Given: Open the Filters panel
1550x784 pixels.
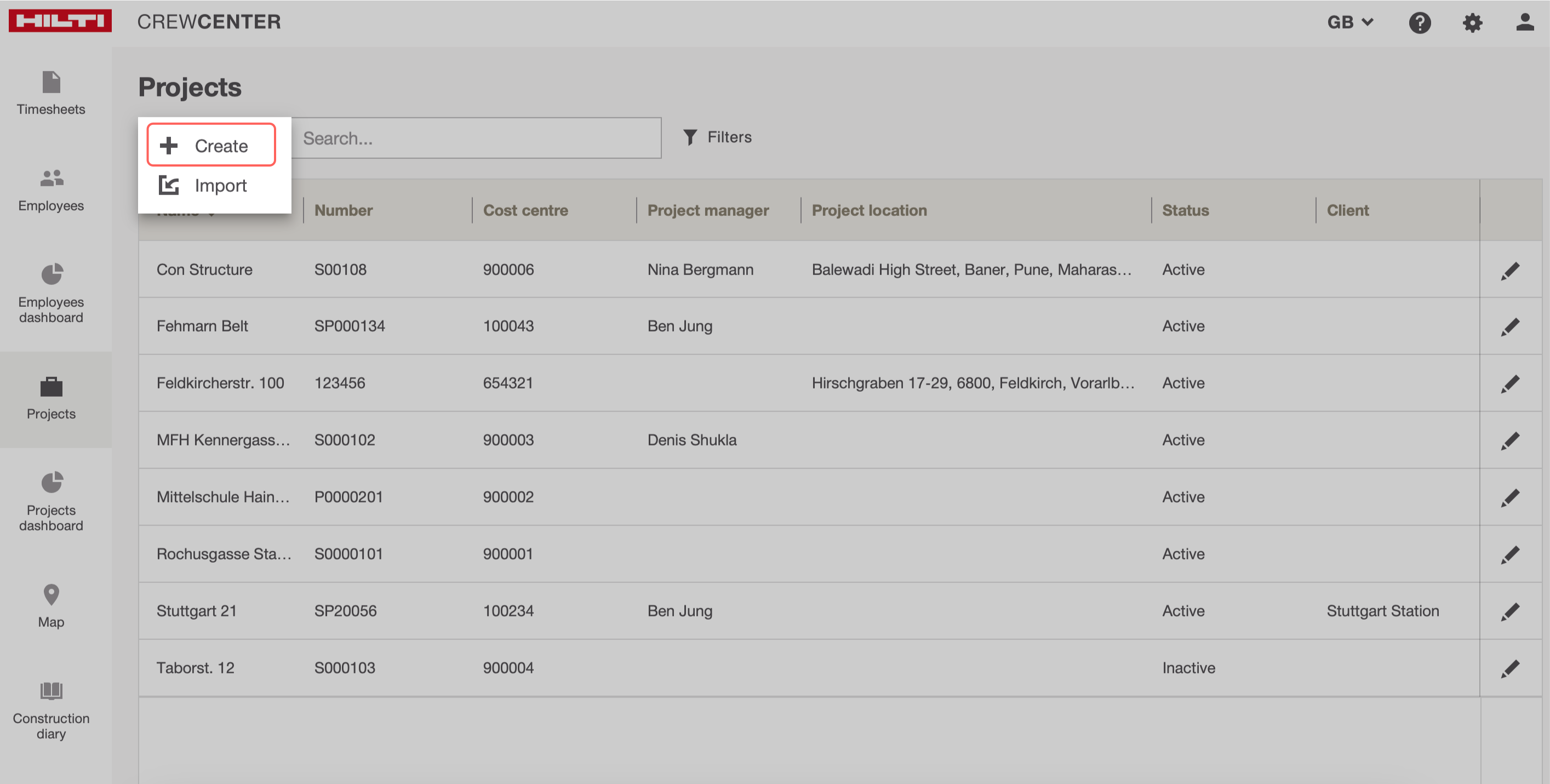Looking at the screenshot, I should pos(717,137).
